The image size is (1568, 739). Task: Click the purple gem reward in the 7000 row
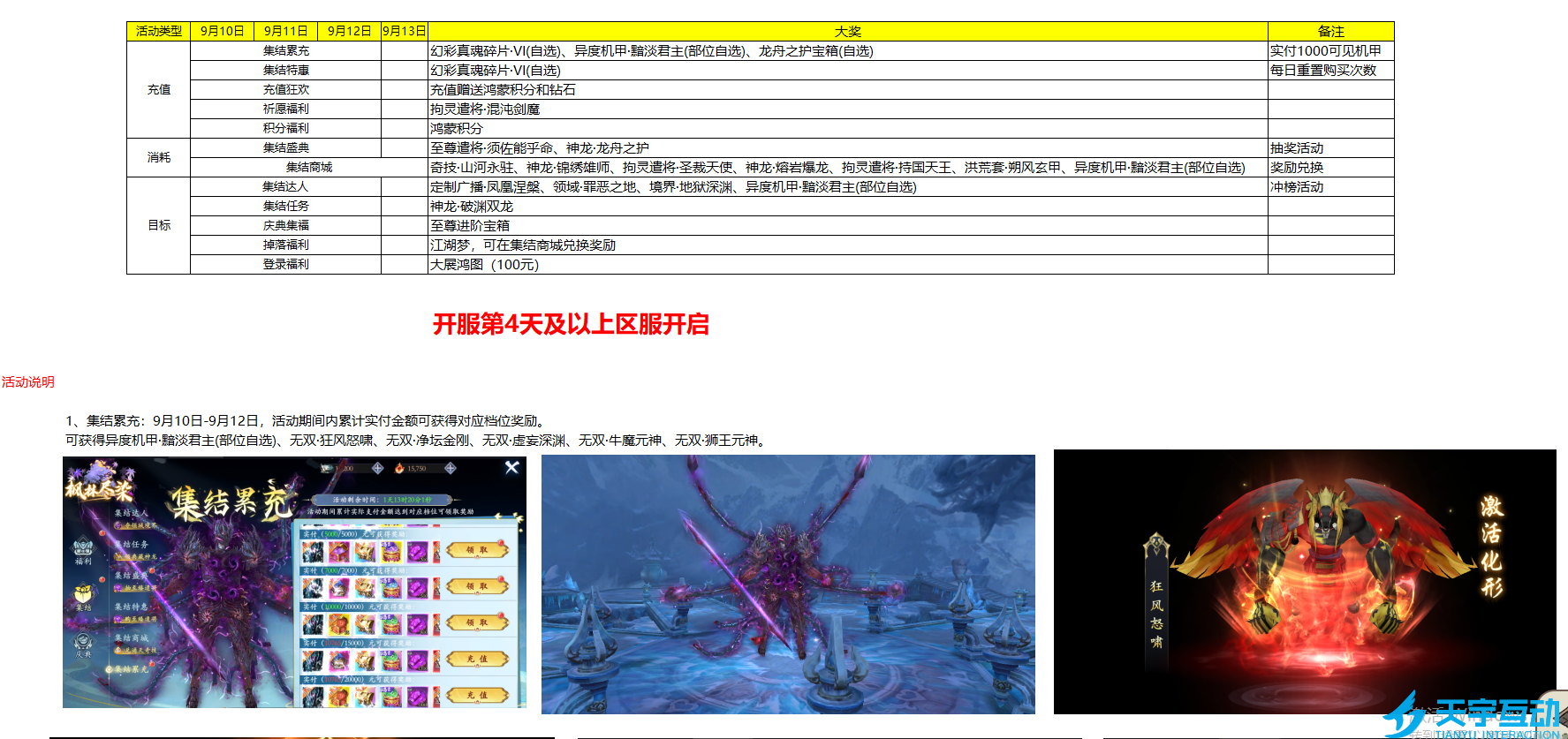click(x=418, y=588)
